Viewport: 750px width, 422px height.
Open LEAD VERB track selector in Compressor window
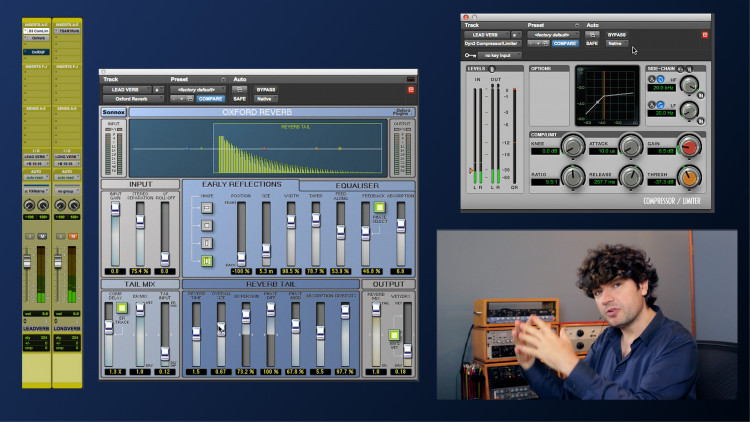pos(486,35)
